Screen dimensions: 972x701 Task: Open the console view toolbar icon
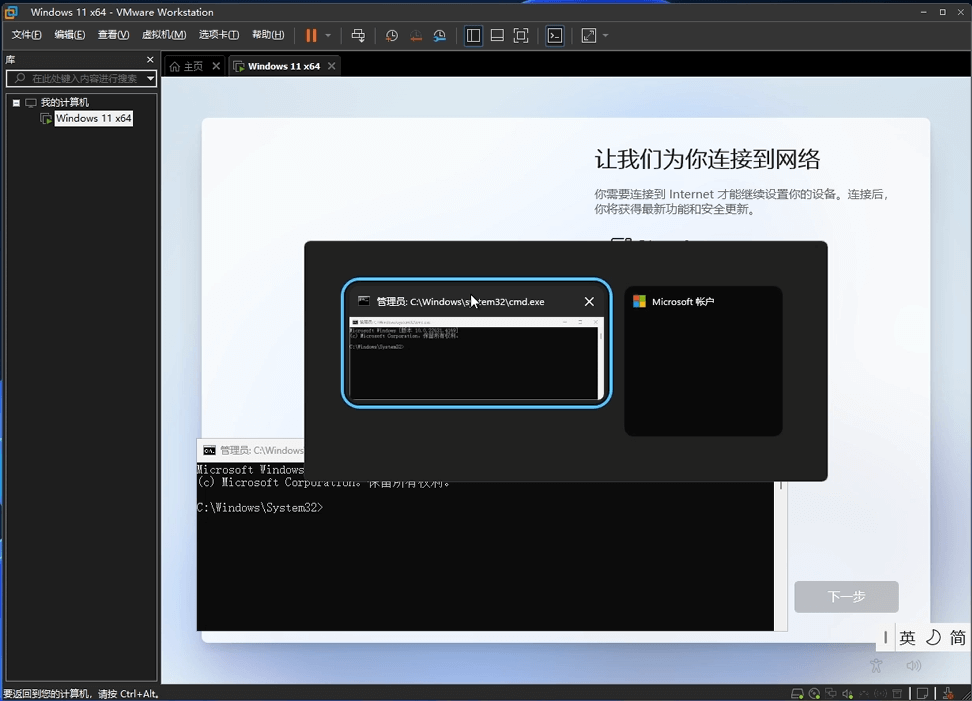pyautogui.click(x=555, y=36)
